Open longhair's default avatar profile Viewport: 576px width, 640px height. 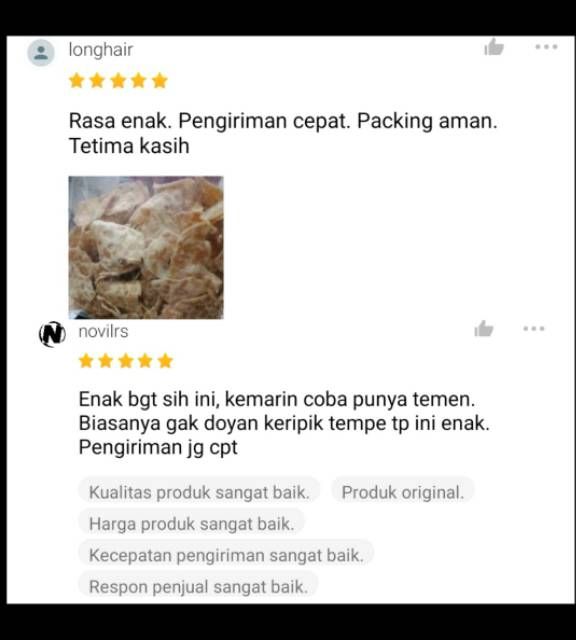point(41,53)
